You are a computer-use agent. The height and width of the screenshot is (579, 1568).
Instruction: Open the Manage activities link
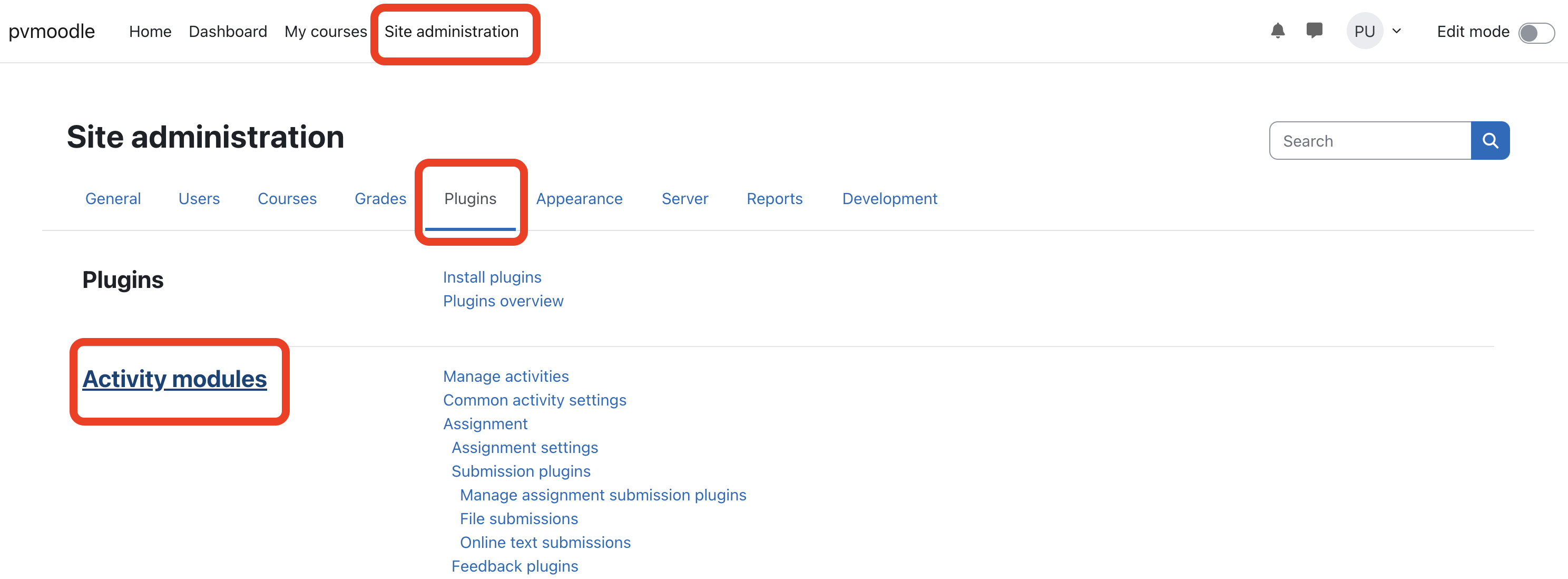[505, 376]
